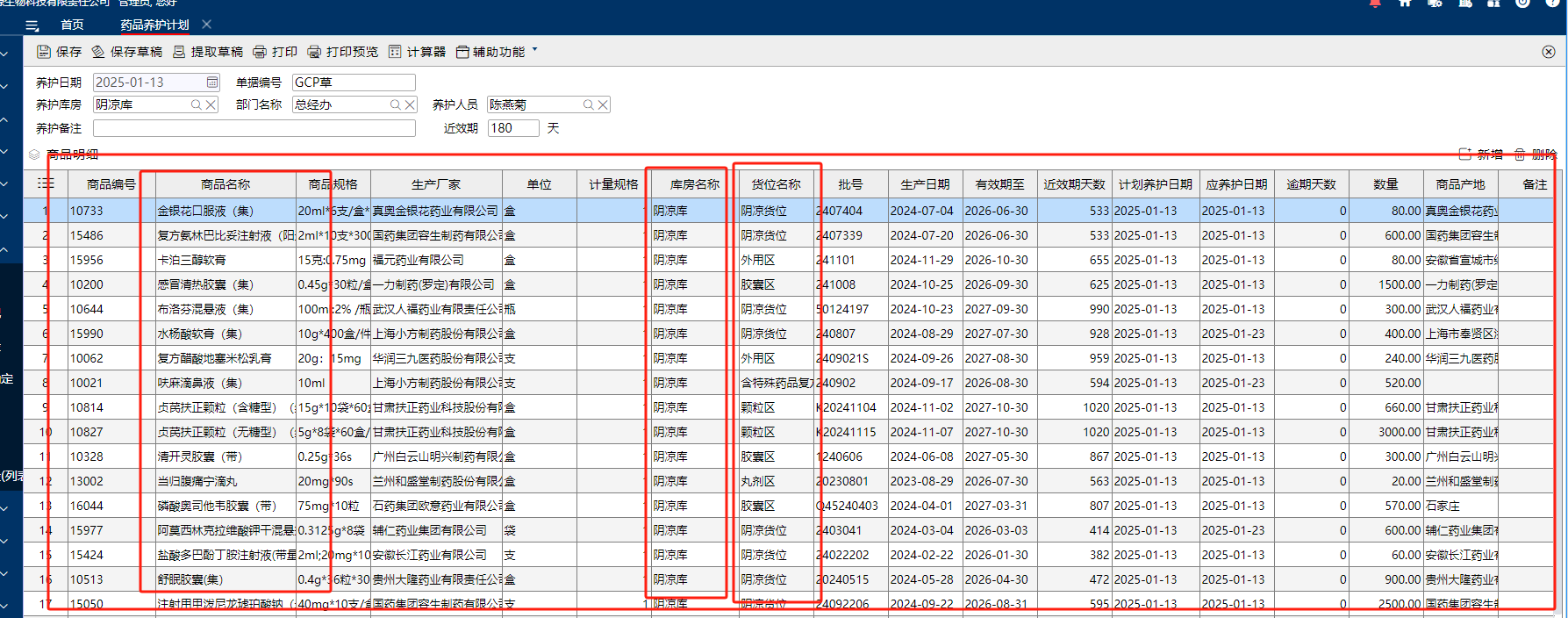
Task: Click the 数量 column header
Action: [1385, 184]
